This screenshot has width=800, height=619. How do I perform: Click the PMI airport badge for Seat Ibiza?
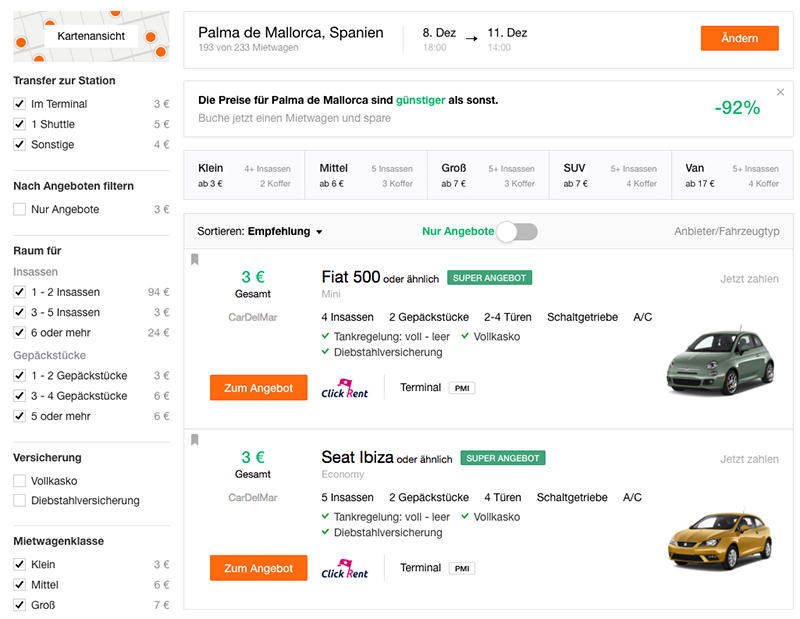tap(462, 568)
